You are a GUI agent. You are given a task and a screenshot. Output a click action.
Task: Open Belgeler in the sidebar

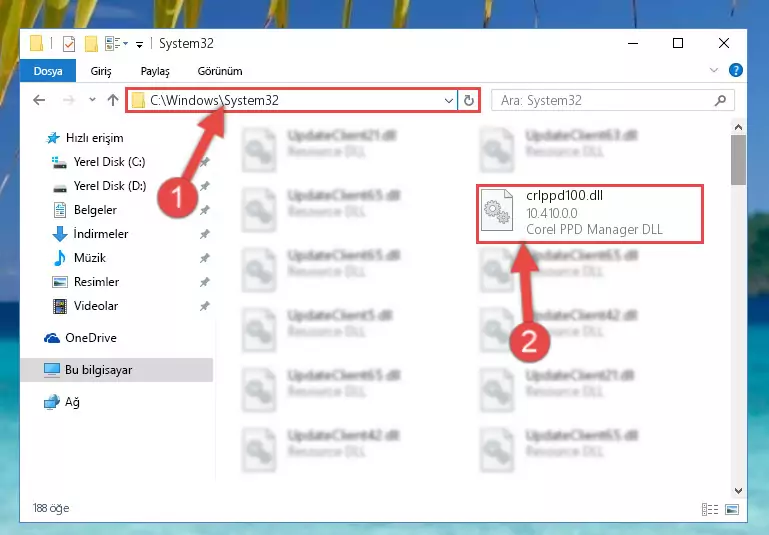tap(95, 210)
